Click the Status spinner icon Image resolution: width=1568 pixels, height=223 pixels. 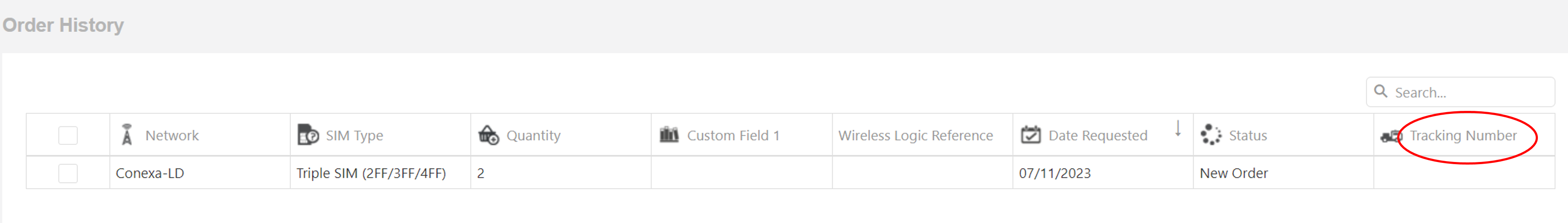click(x=1211, y=135)
